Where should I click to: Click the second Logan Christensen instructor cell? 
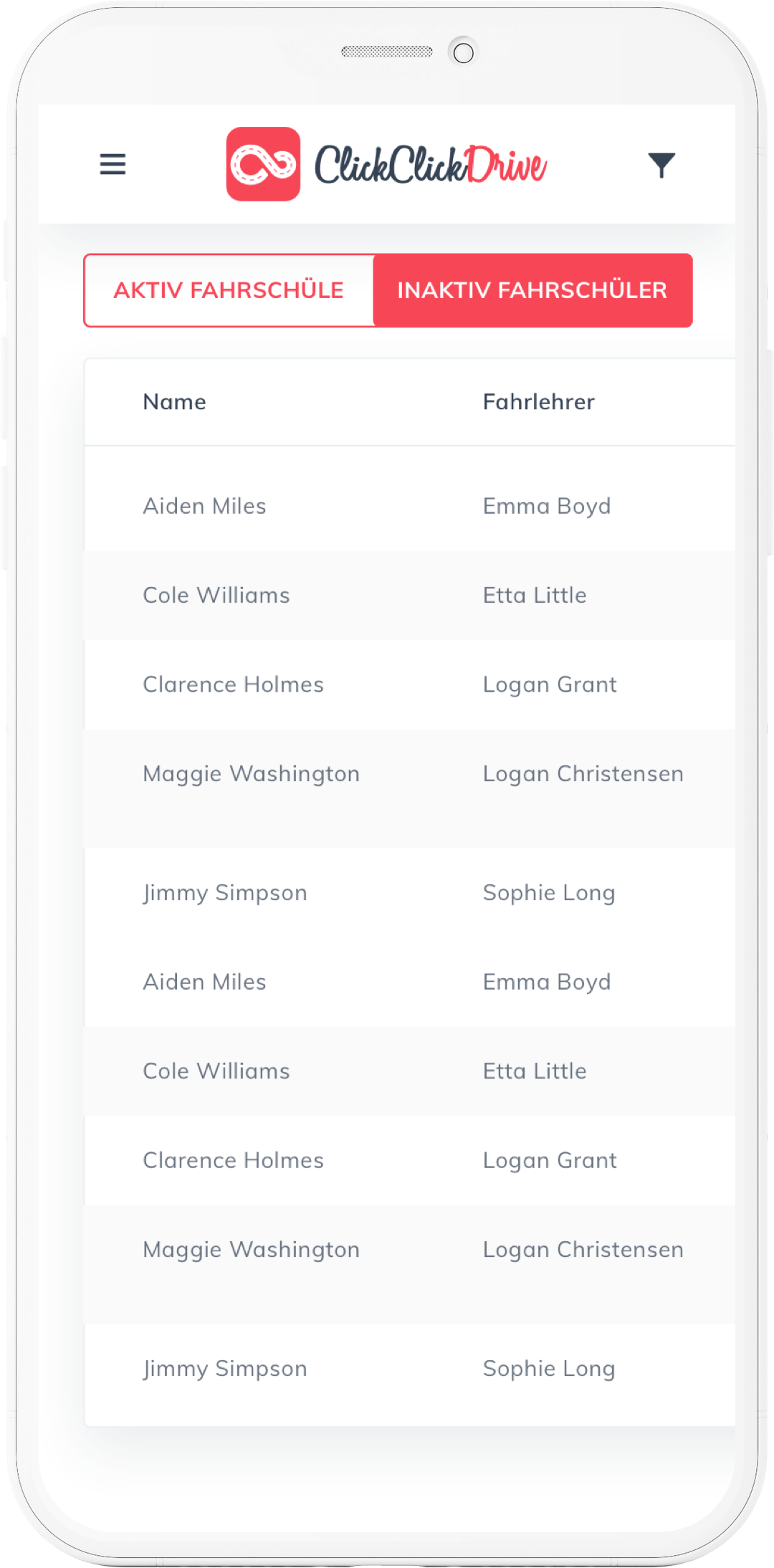coord(583,1250)
